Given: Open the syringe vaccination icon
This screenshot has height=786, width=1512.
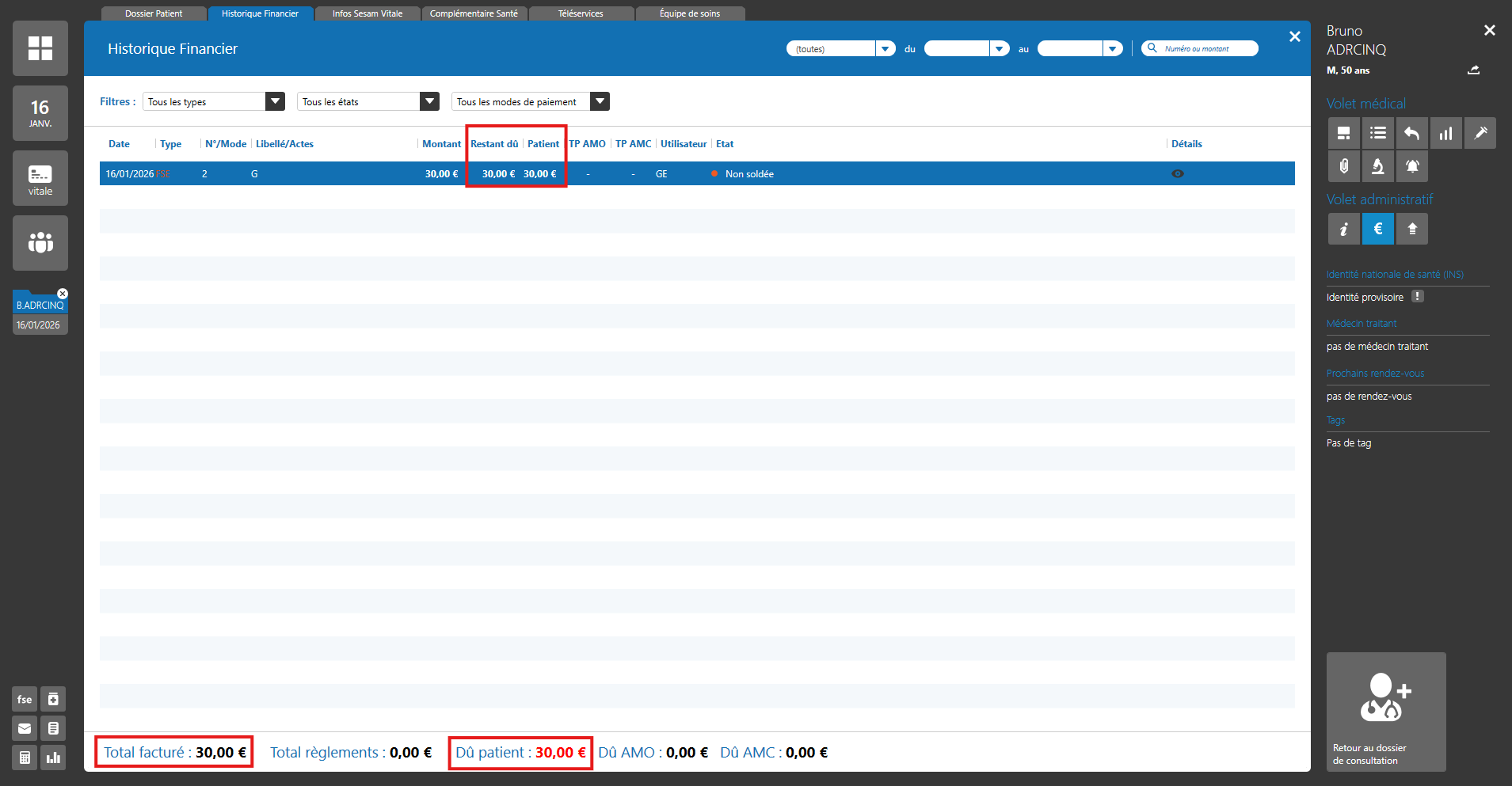Looking at the screenshot, I should (1480, 133).
